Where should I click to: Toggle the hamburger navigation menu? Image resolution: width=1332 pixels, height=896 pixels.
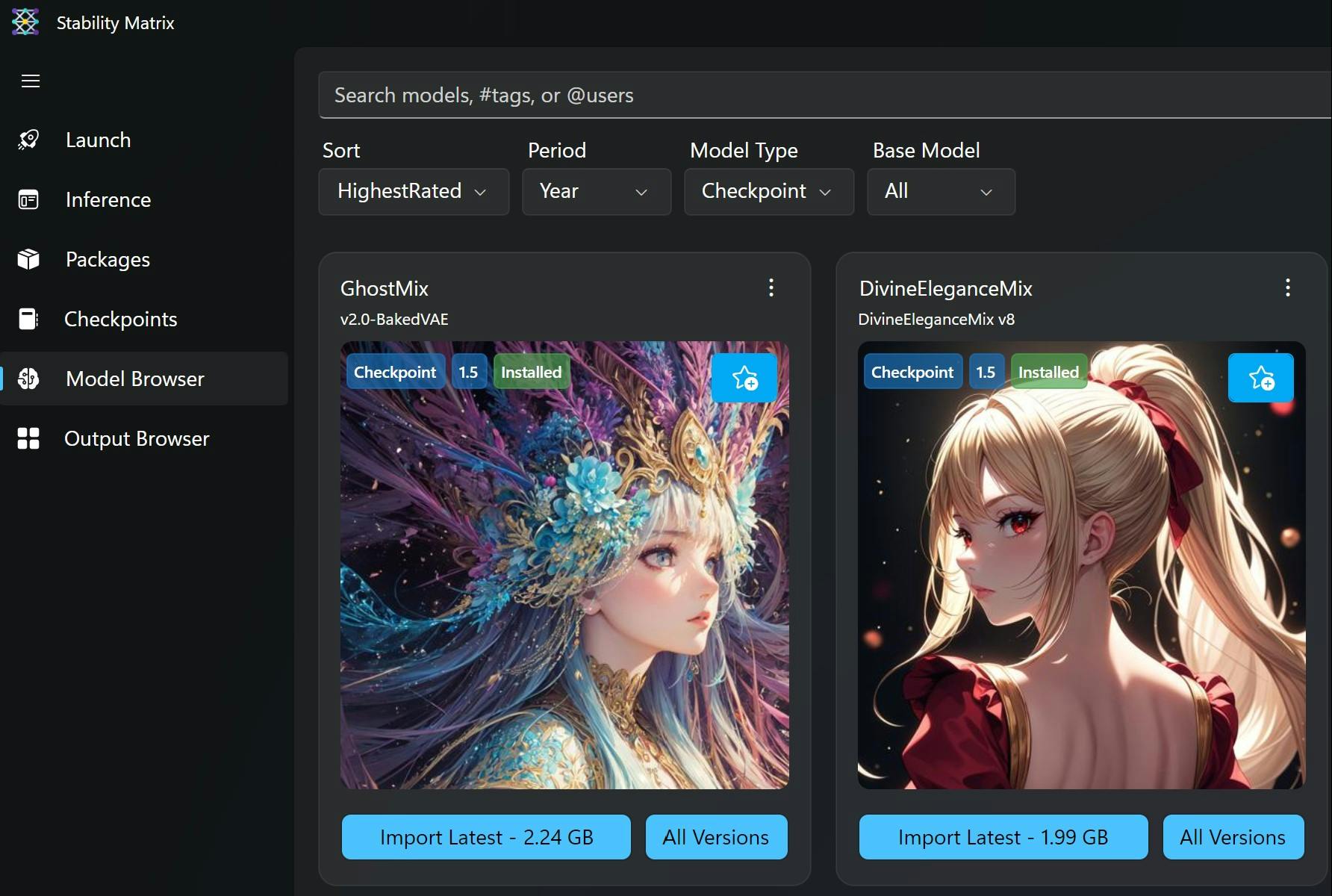[31, 81]
